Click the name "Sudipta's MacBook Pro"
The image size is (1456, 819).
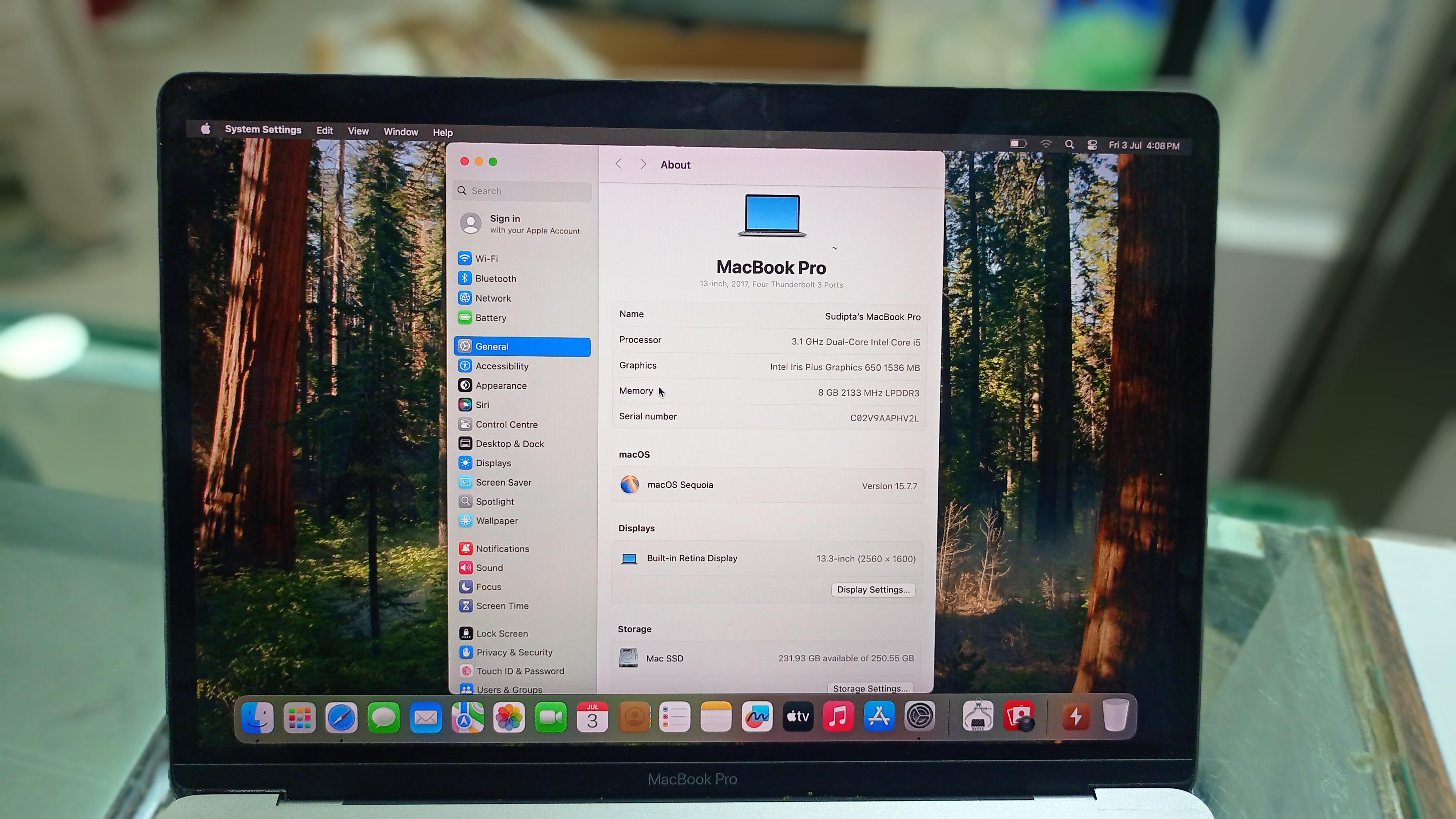pyautogui.click(x=873, y=317)
